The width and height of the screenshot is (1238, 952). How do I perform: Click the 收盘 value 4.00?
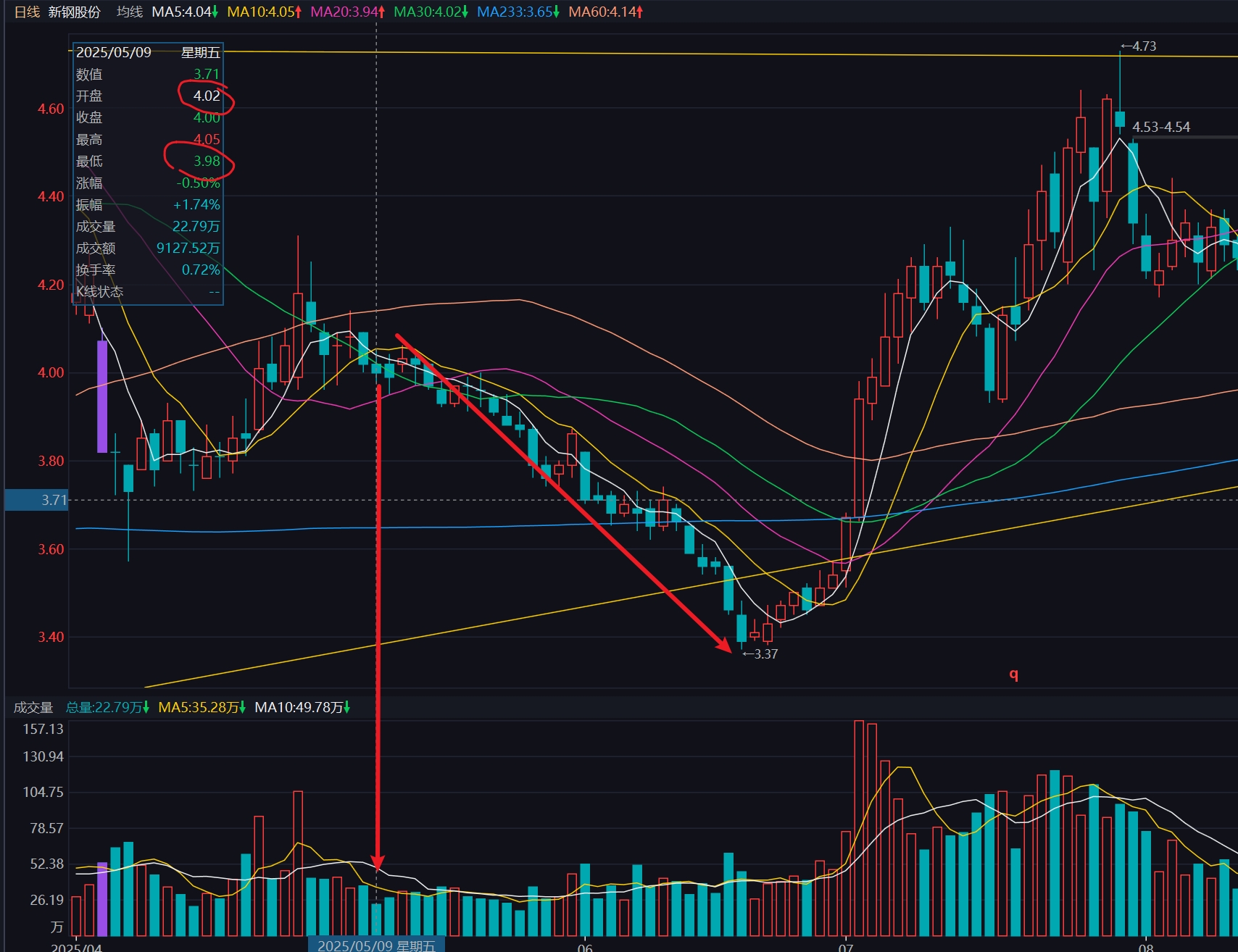207,117
